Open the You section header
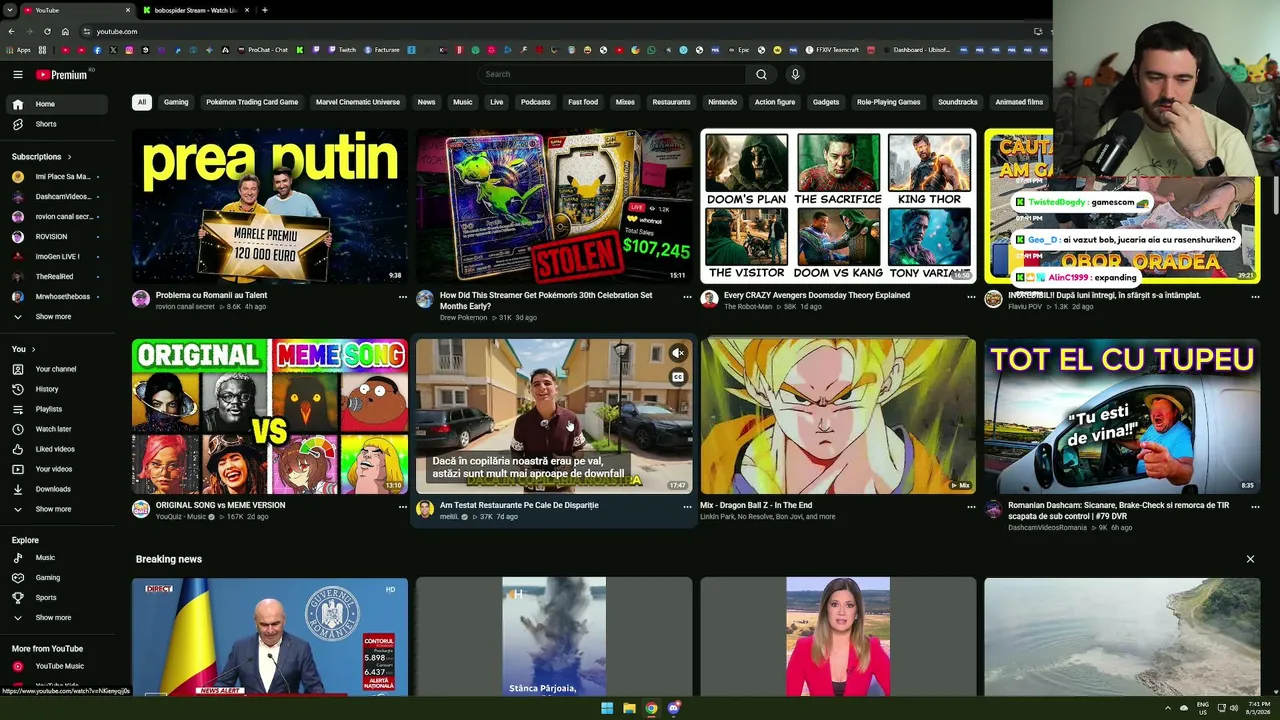This screenshot has width=1280, height=720. pos(24,349)
